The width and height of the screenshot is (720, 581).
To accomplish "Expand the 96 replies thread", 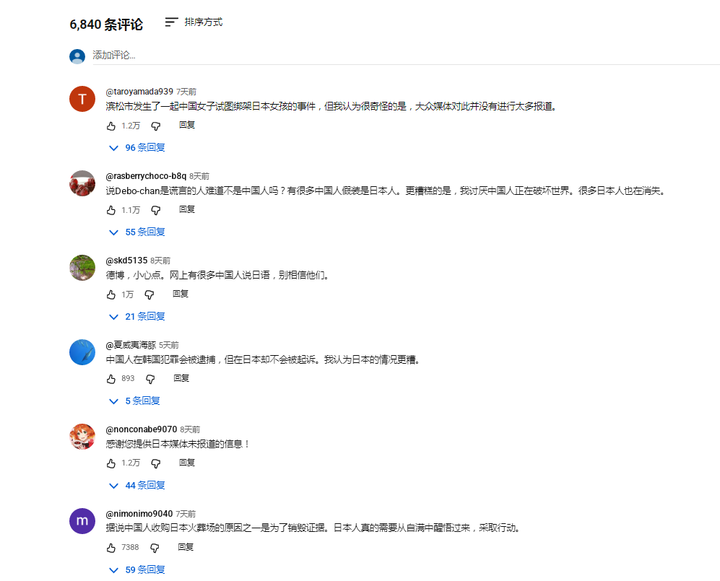I will [137, 147].
